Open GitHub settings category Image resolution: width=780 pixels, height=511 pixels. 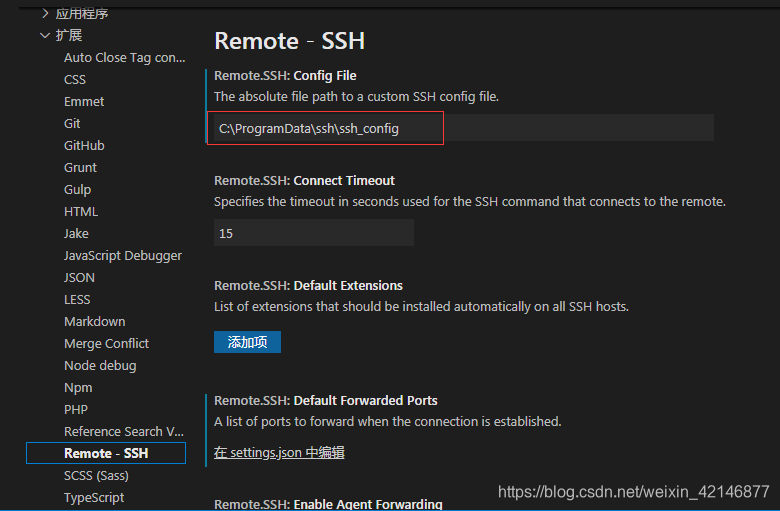click(84, 145)
